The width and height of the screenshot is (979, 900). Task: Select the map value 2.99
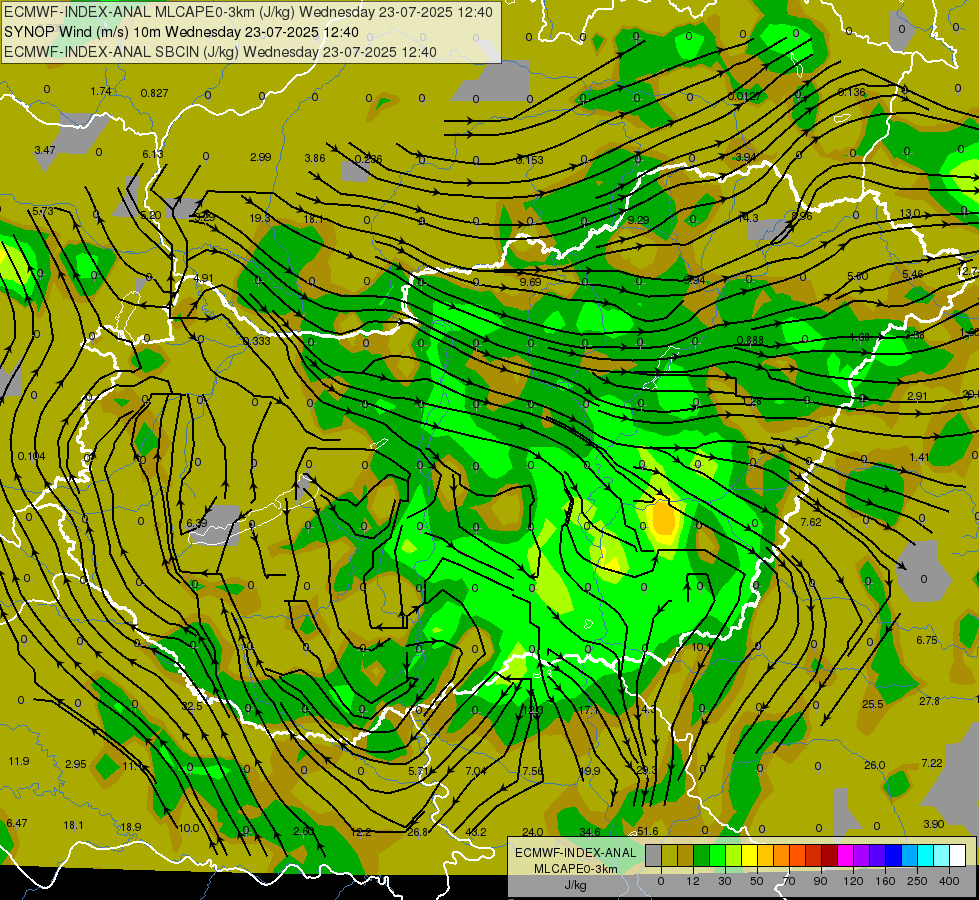[260, 157]
